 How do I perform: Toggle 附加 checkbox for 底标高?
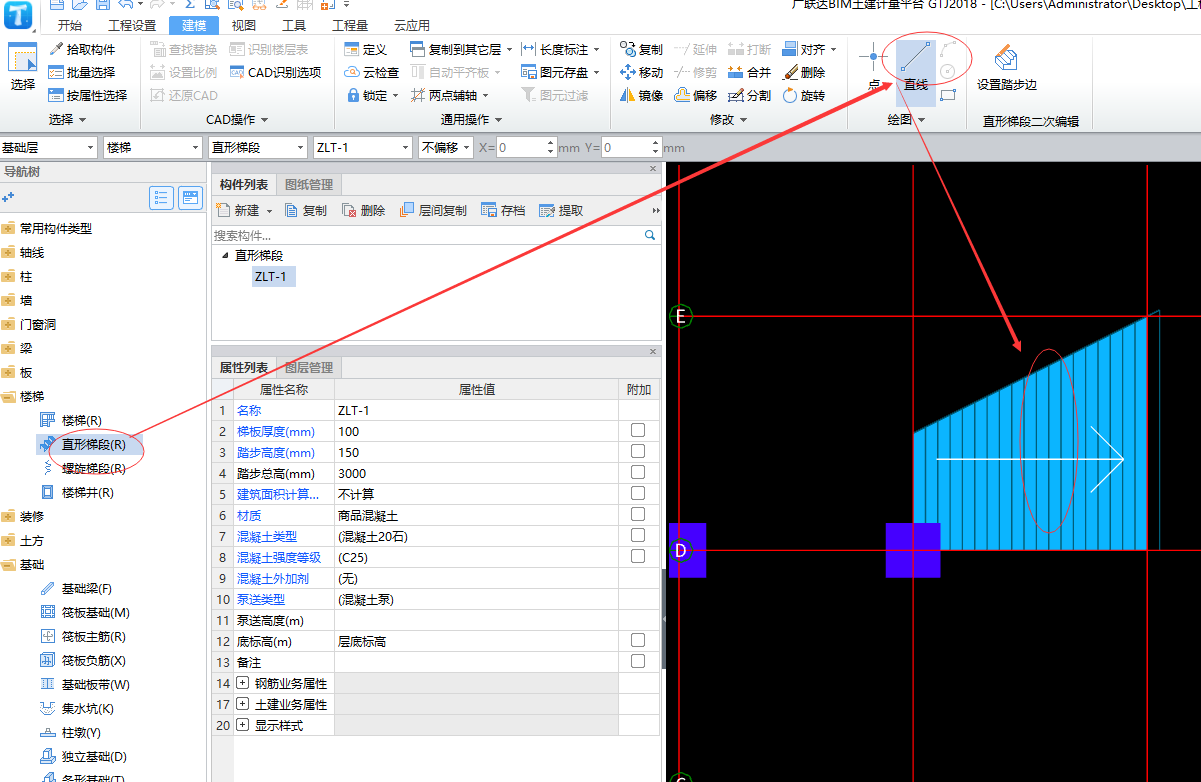(638, 640)
